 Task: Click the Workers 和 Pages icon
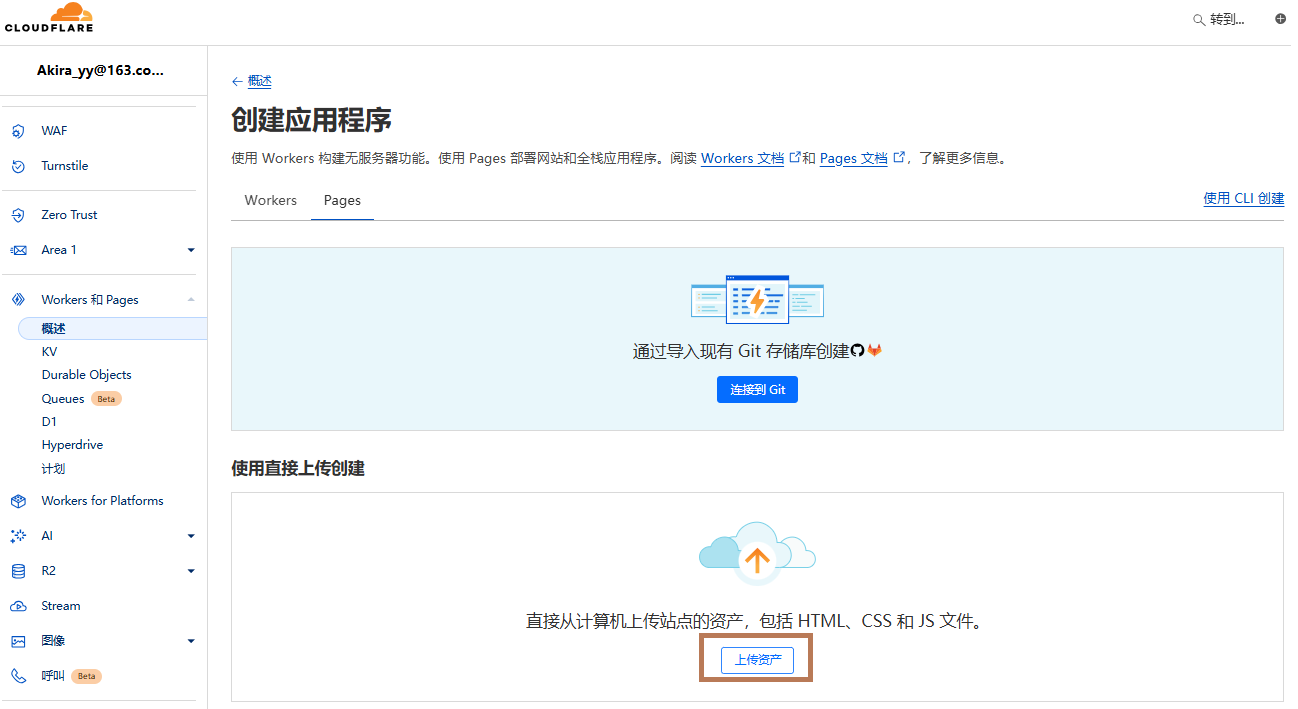click(x=18, y=300)
